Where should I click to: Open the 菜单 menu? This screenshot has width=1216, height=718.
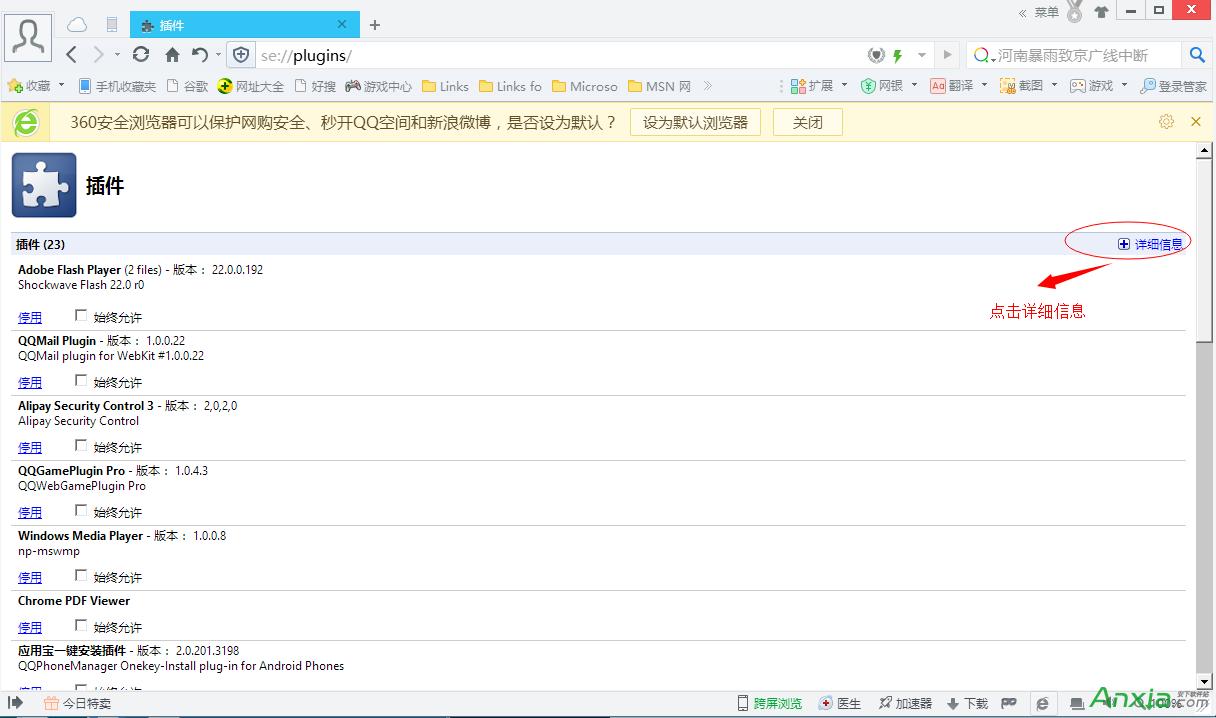pyautogui.click(x=1046, y=12)
